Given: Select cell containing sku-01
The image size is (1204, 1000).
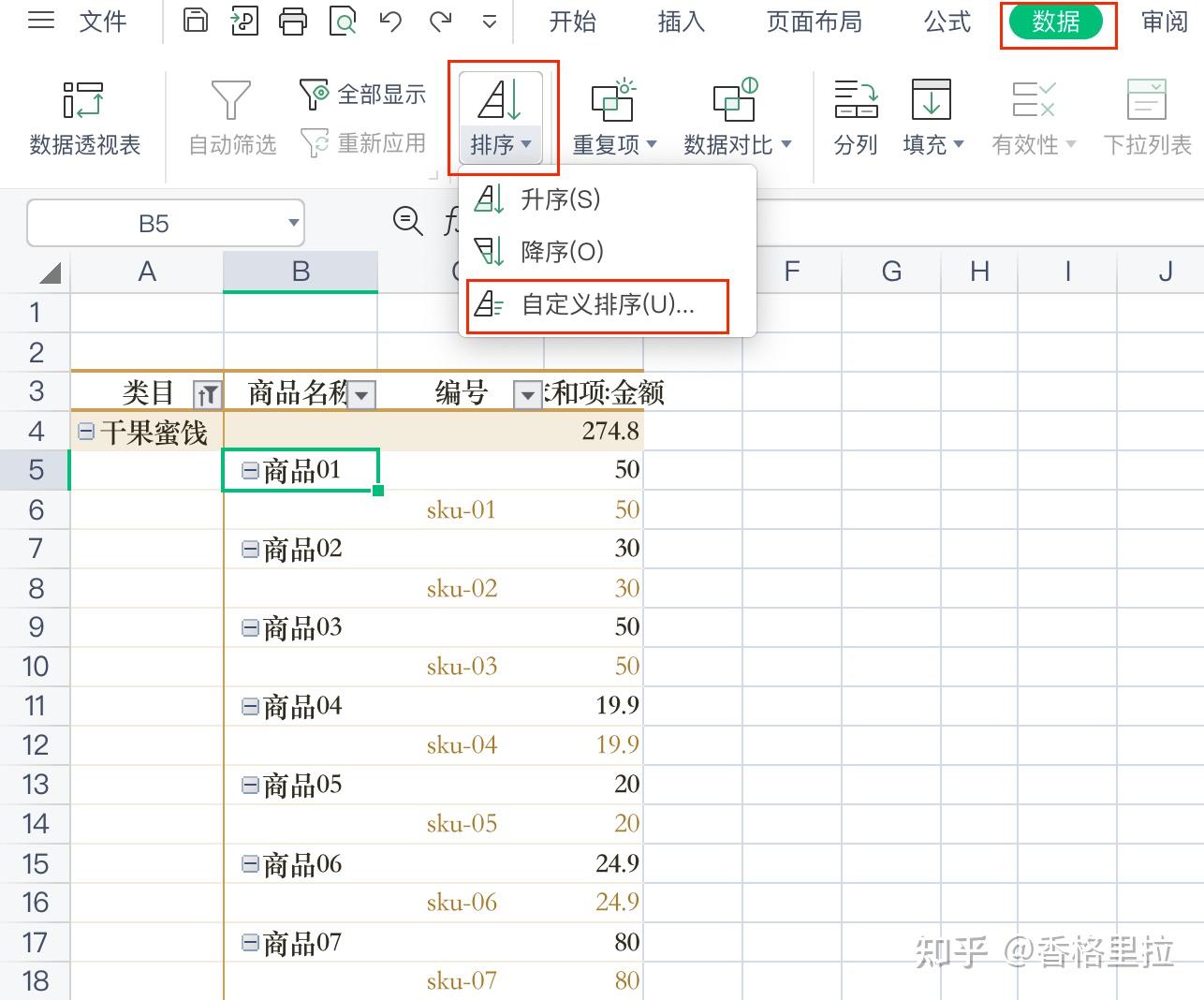Looking at the screenshot, I should tap(462, 509).
